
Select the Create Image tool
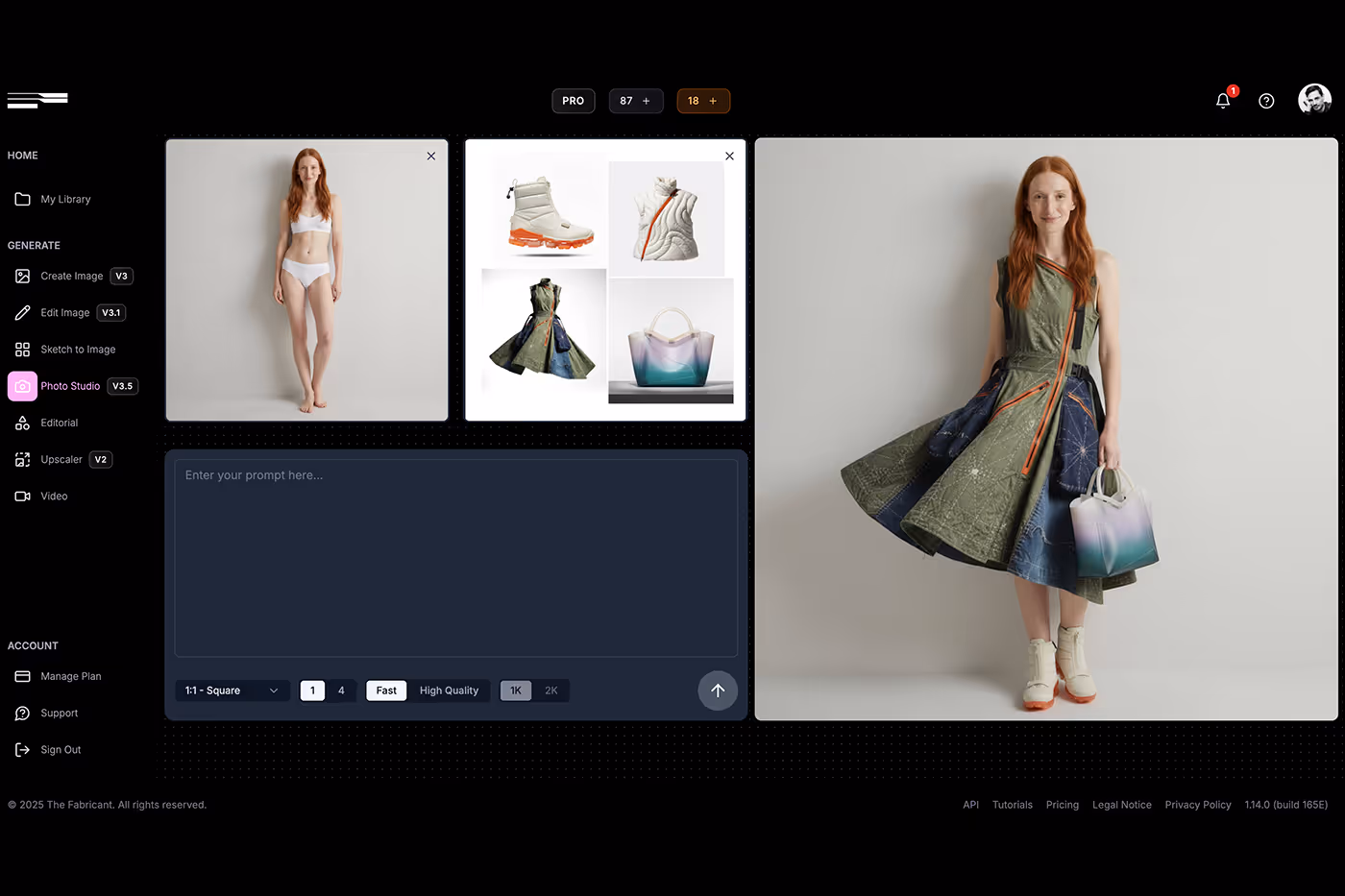[x=72, y=276]
